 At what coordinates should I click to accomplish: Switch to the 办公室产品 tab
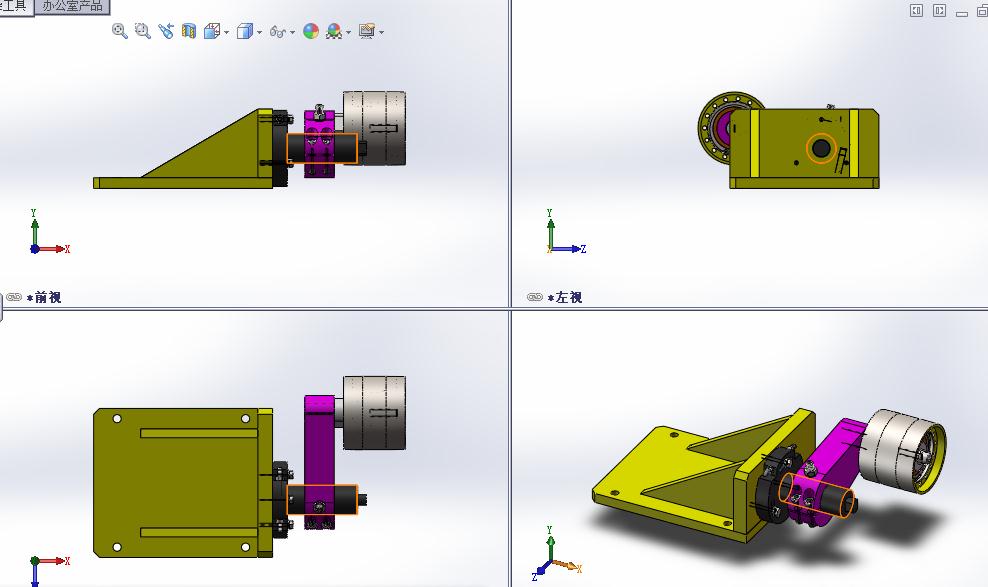coord(72,6)
